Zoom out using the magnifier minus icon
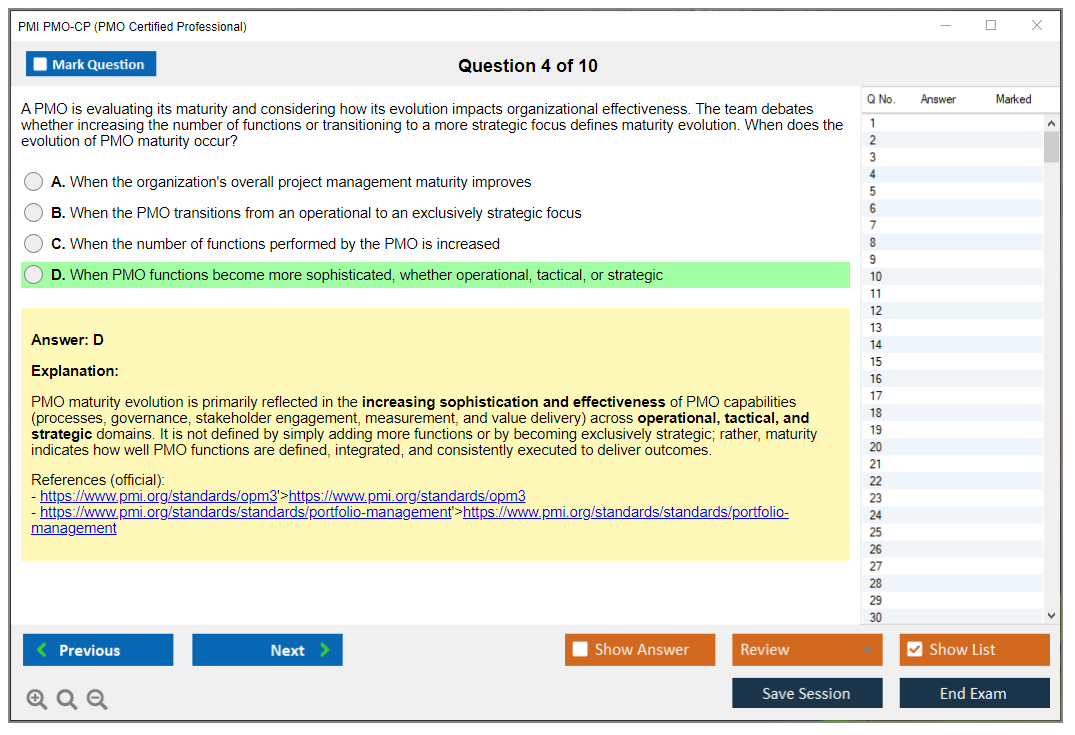1075x735 pixels. click(x=96, y=699)
